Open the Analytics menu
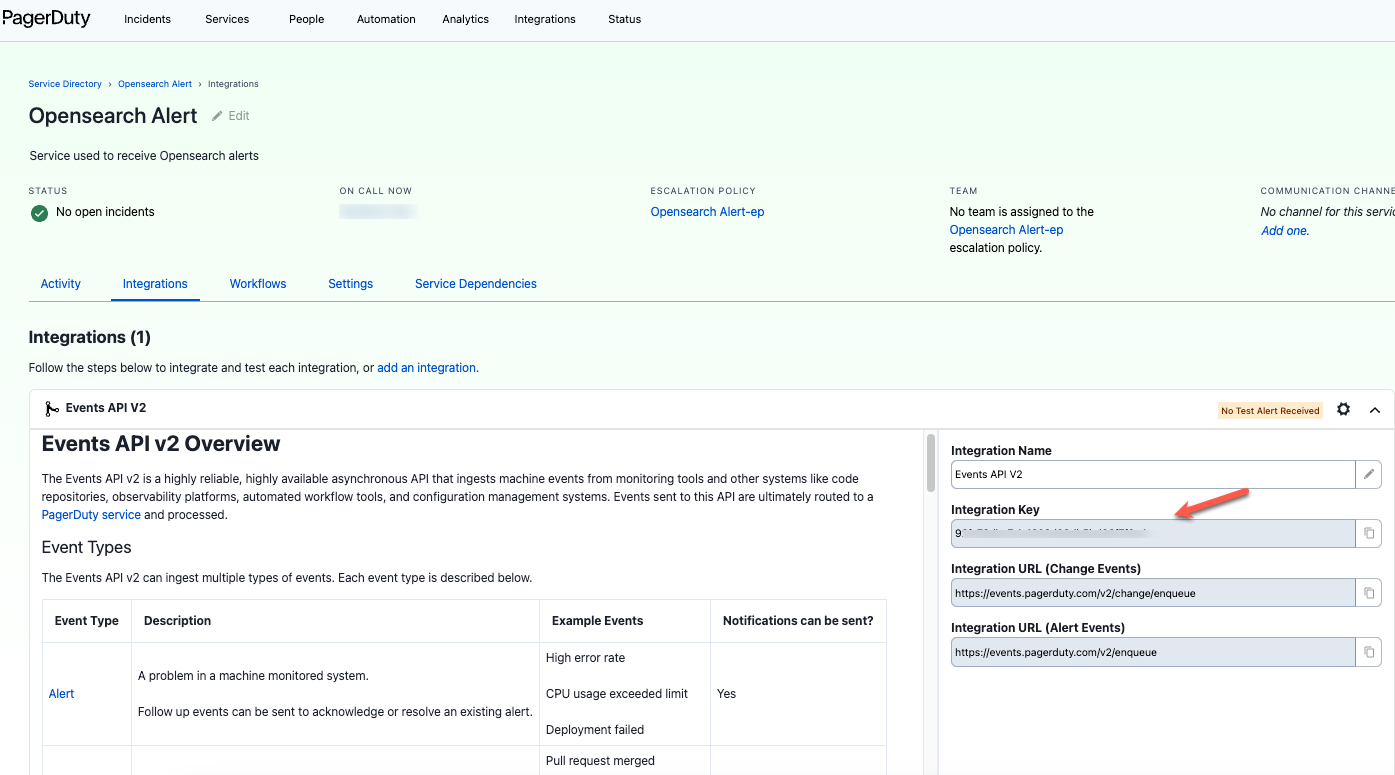This screenshot has height=775, width=1395. tap(466, 19)
